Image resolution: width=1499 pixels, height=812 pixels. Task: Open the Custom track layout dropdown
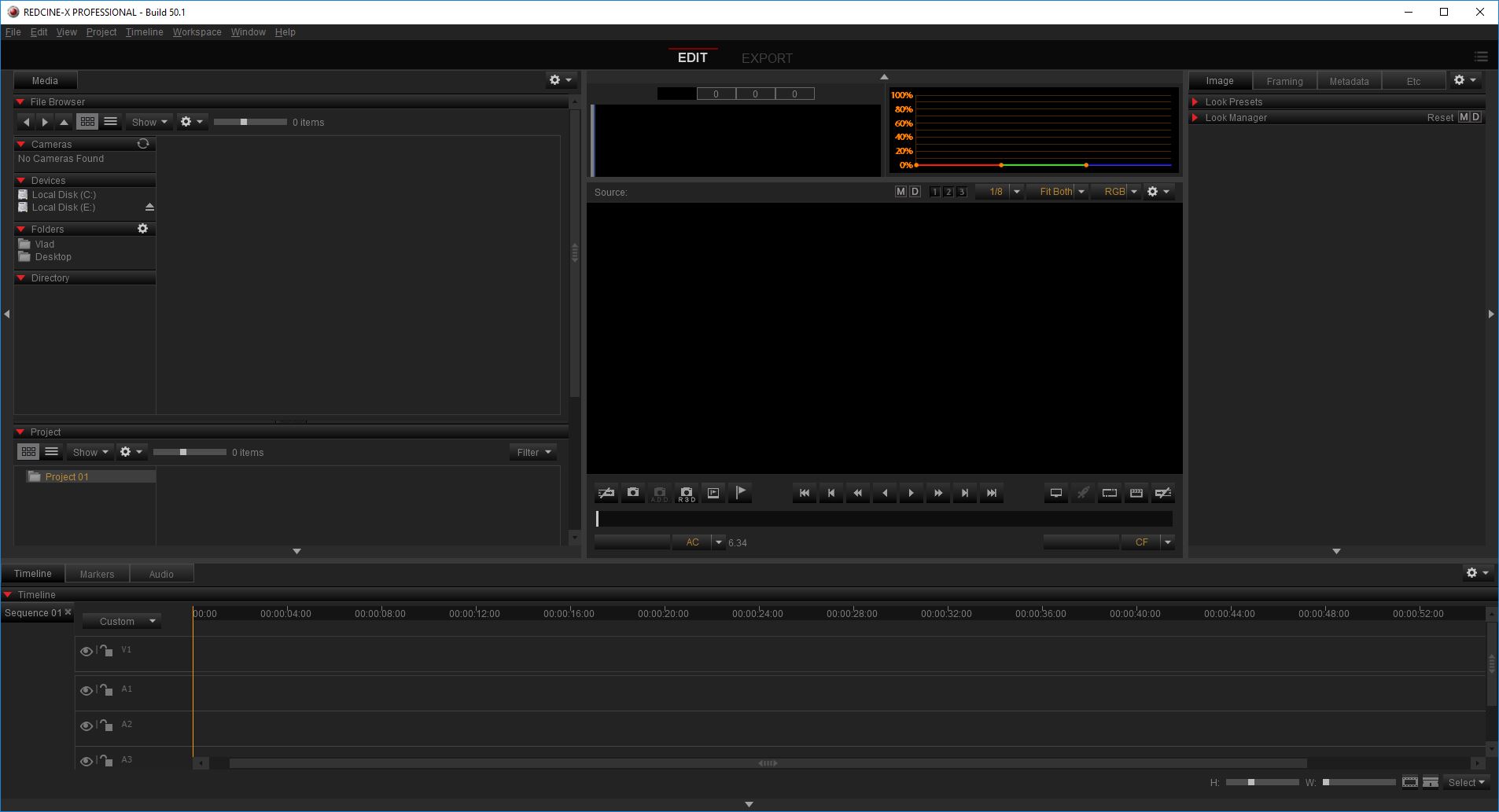click(121, 621)
